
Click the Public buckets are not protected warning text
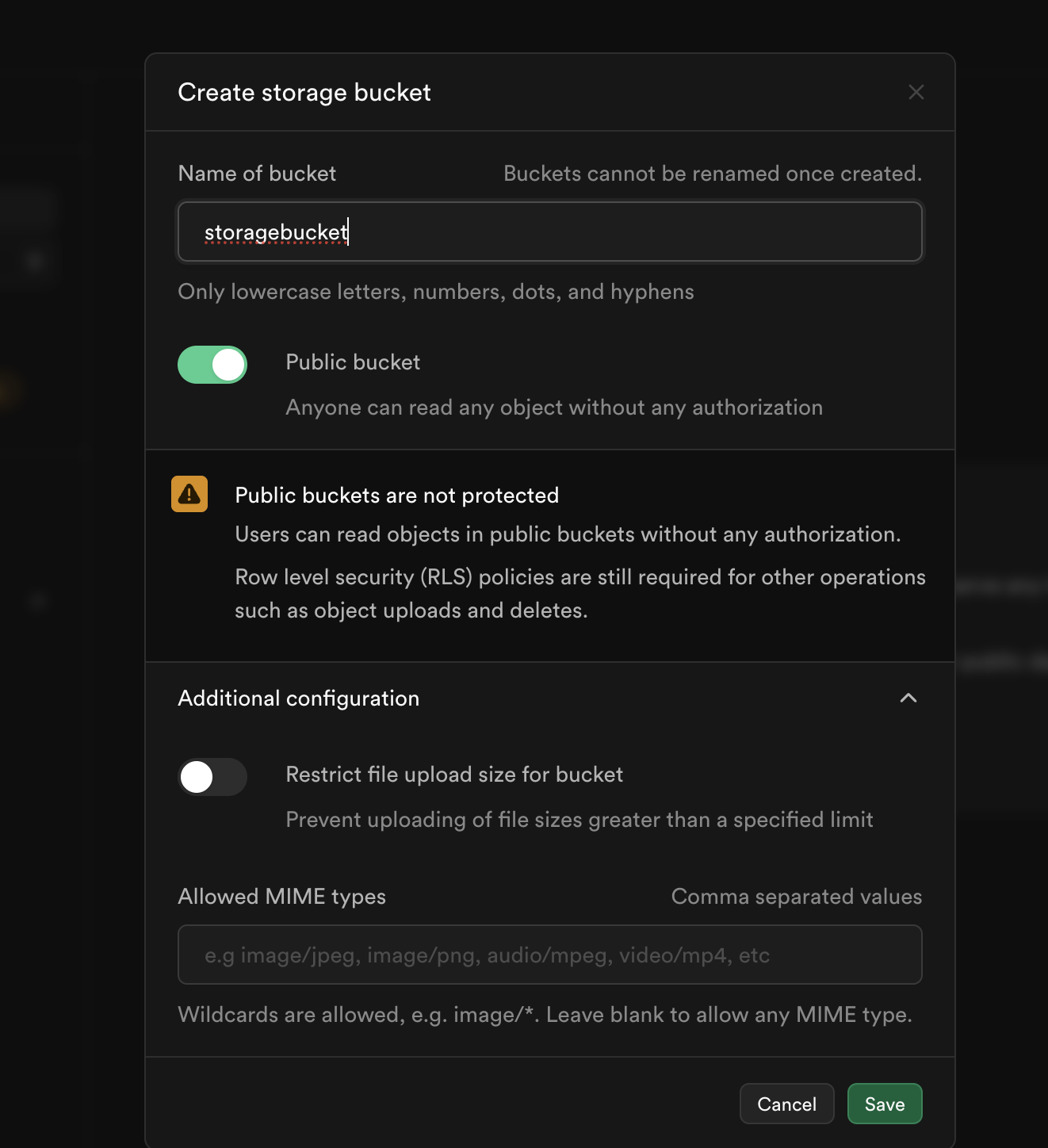(396, 494)
